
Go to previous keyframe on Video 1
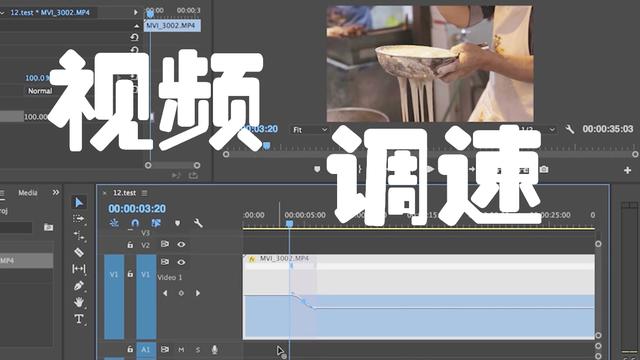(165, 293)
